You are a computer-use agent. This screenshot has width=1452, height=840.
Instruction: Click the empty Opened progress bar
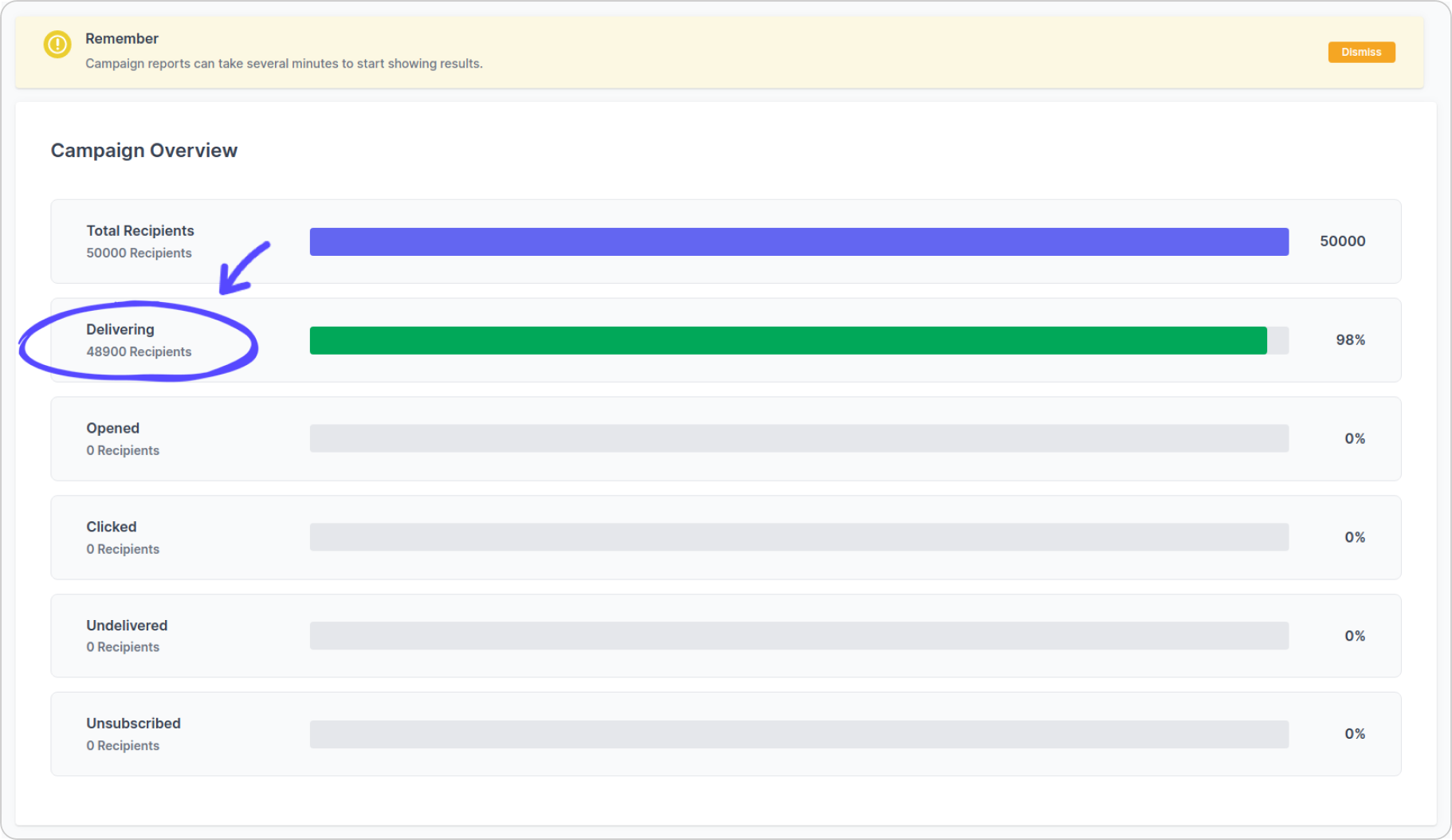[799, 438]
